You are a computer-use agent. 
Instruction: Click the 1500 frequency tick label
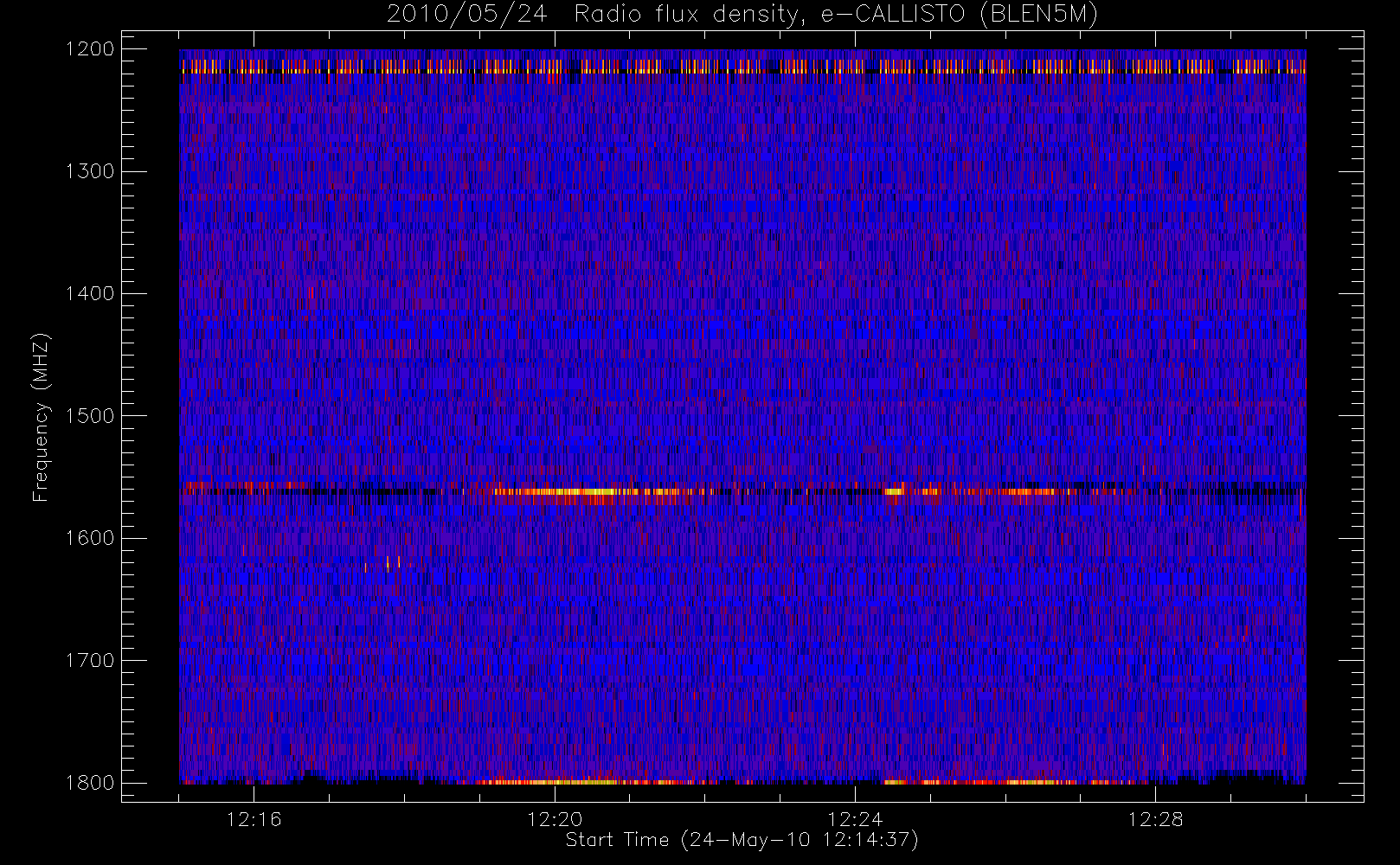[90, 416]
